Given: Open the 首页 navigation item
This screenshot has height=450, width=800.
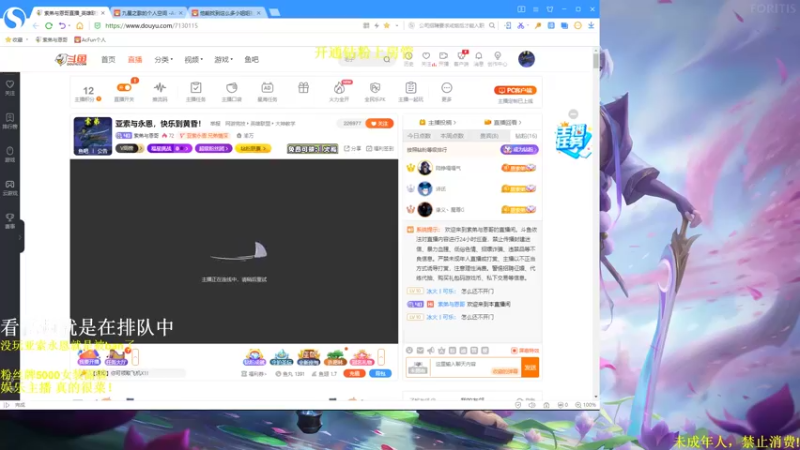Looking at the screenshot, I should tap(108, 60).
